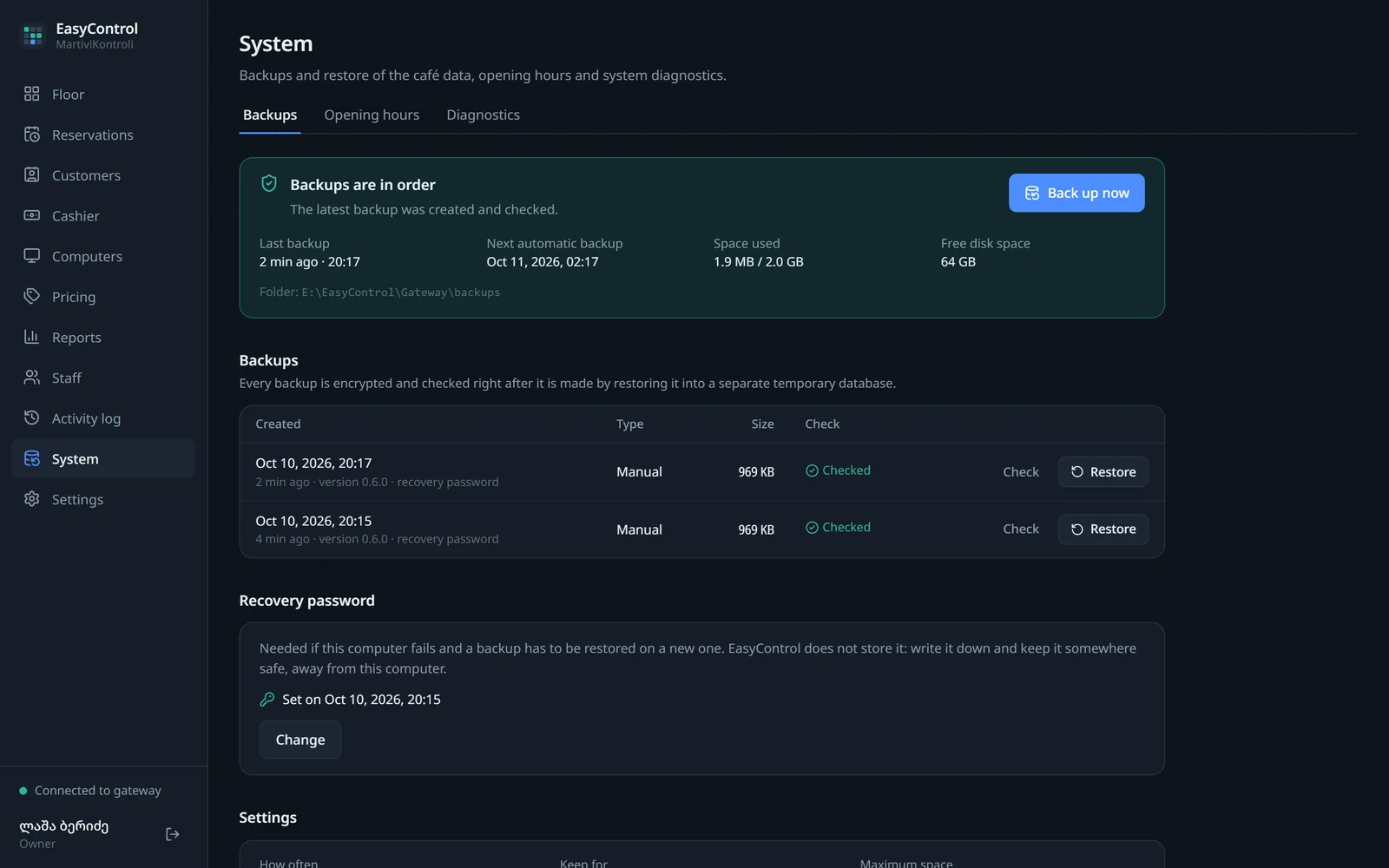
Task: Open Activity log via its history icon
Action: click(x=32, y=418)
